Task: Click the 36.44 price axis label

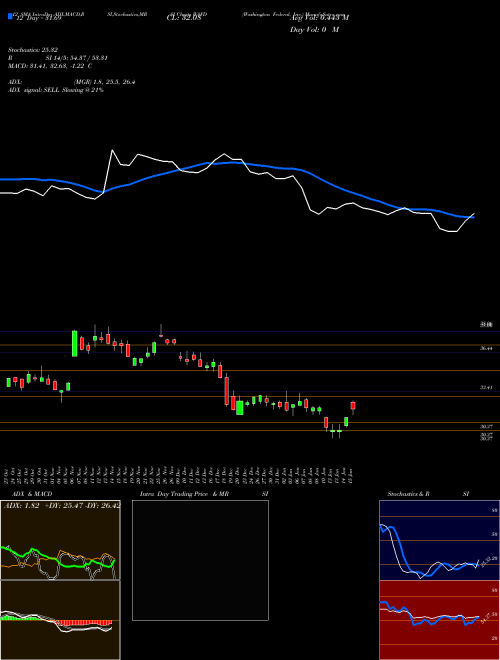Action: (486, 349)
